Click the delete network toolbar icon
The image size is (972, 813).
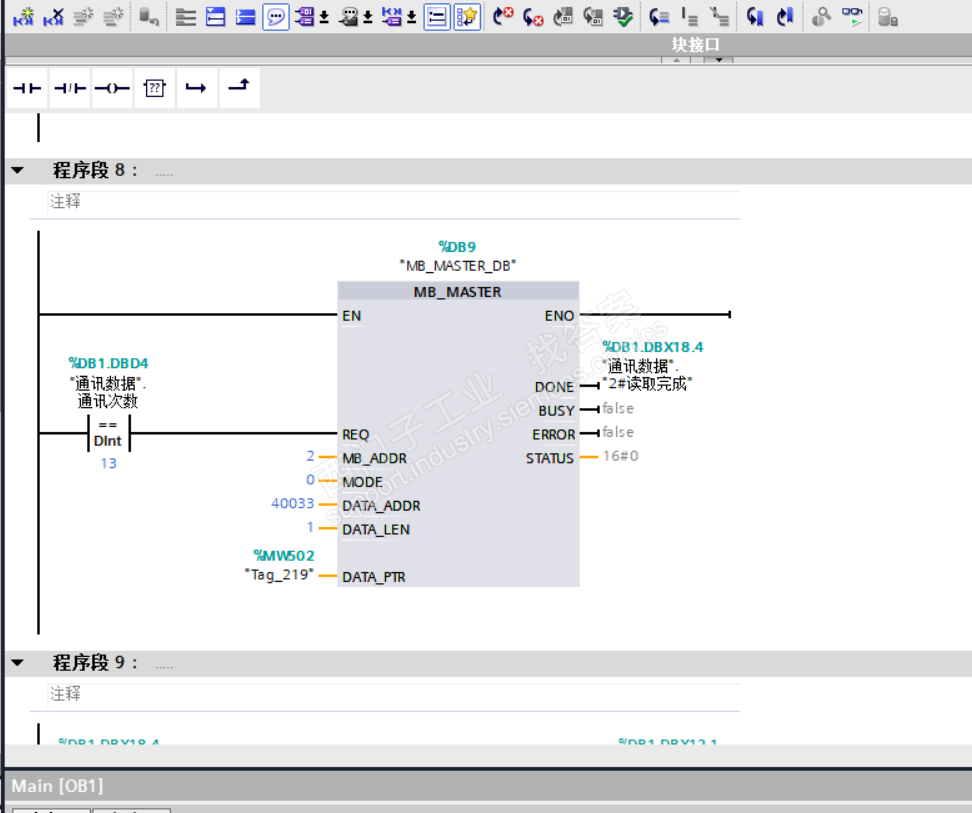pyautogui.click(x=53, y=16)
